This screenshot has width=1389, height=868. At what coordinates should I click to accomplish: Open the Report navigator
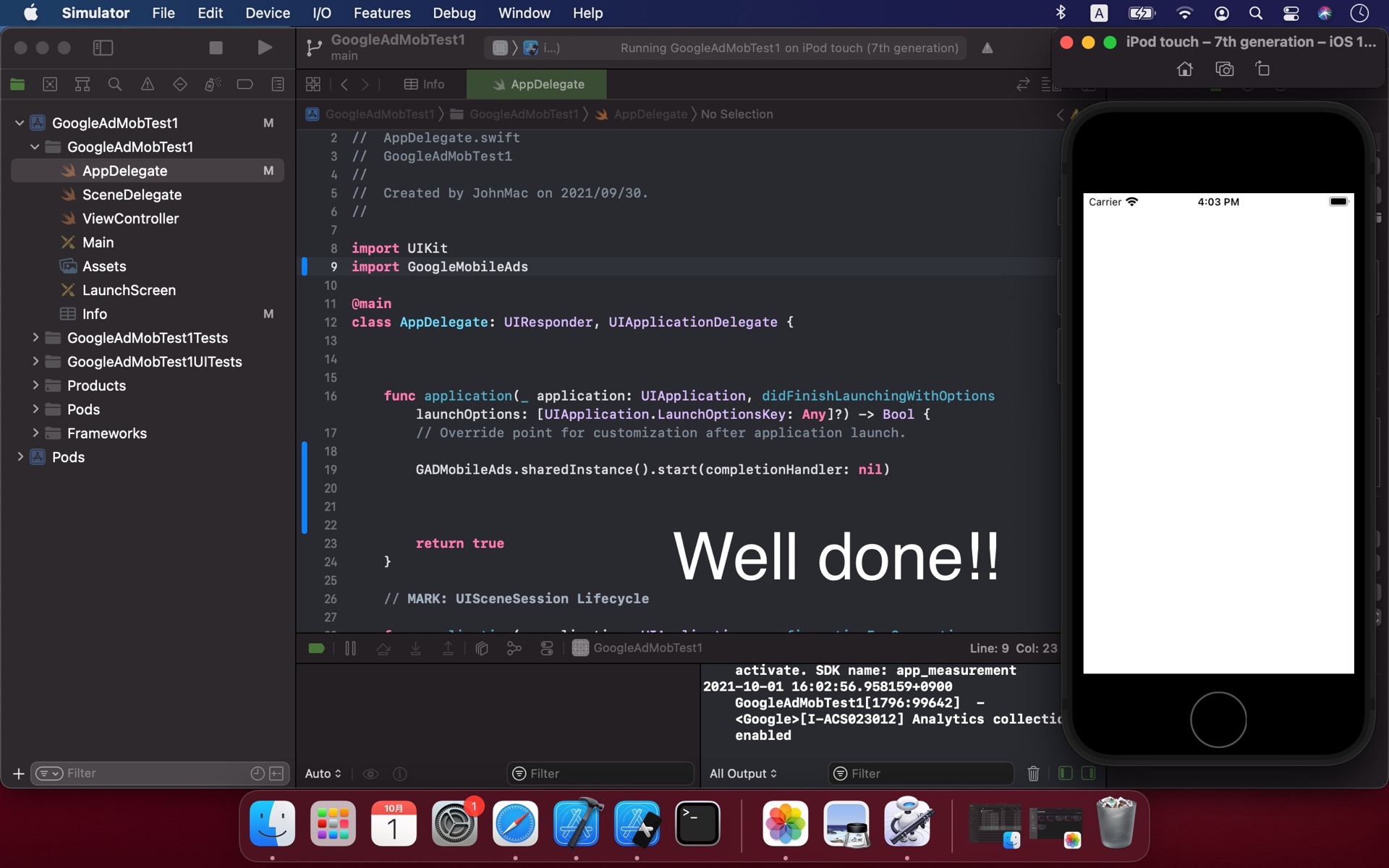[x=278, y=85]
